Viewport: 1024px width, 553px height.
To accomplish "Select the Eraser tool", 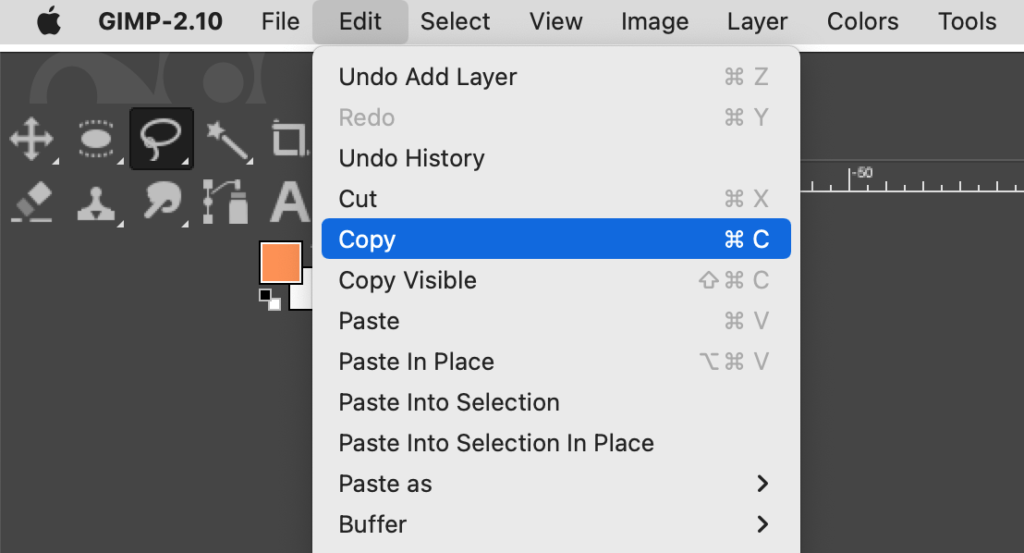I will (x=31, y=202).
